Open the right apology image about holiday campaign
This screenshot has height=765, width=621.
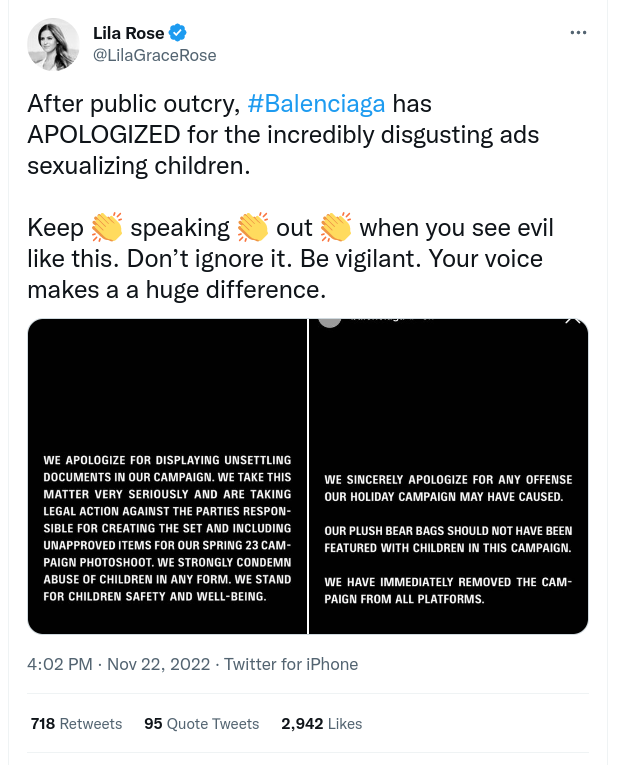point(448,476)
